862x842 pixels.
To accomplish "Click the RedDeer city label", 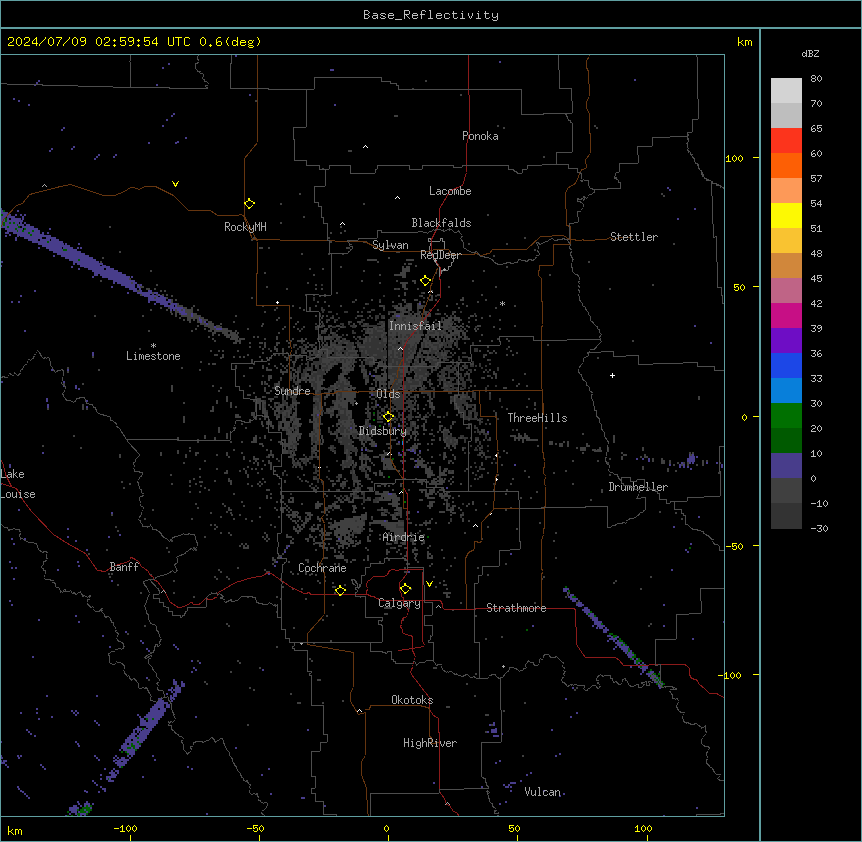I will point(440,255).
